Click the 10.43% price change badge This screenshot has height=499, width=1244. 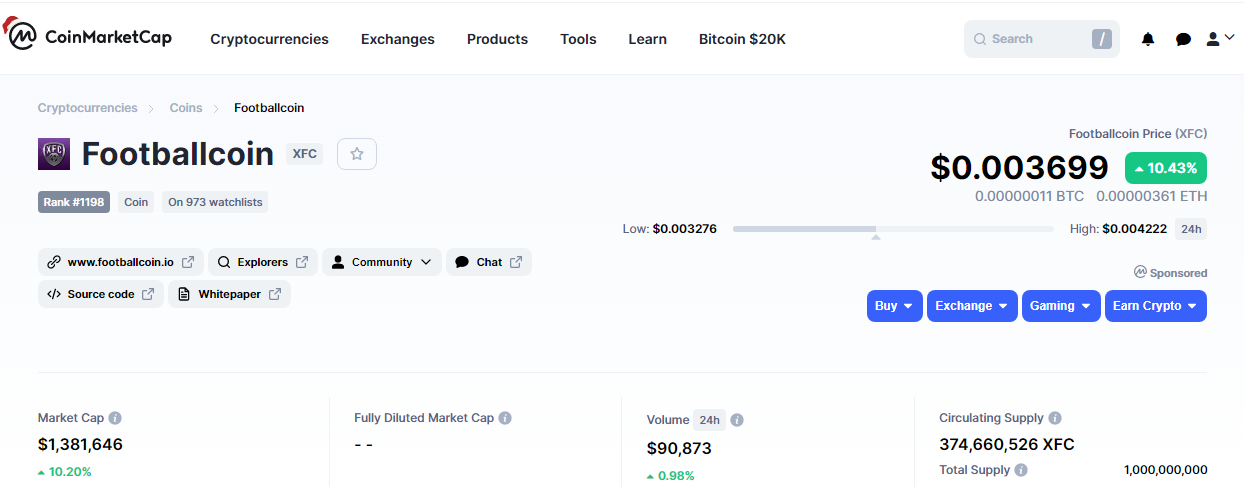(1166, 168)
